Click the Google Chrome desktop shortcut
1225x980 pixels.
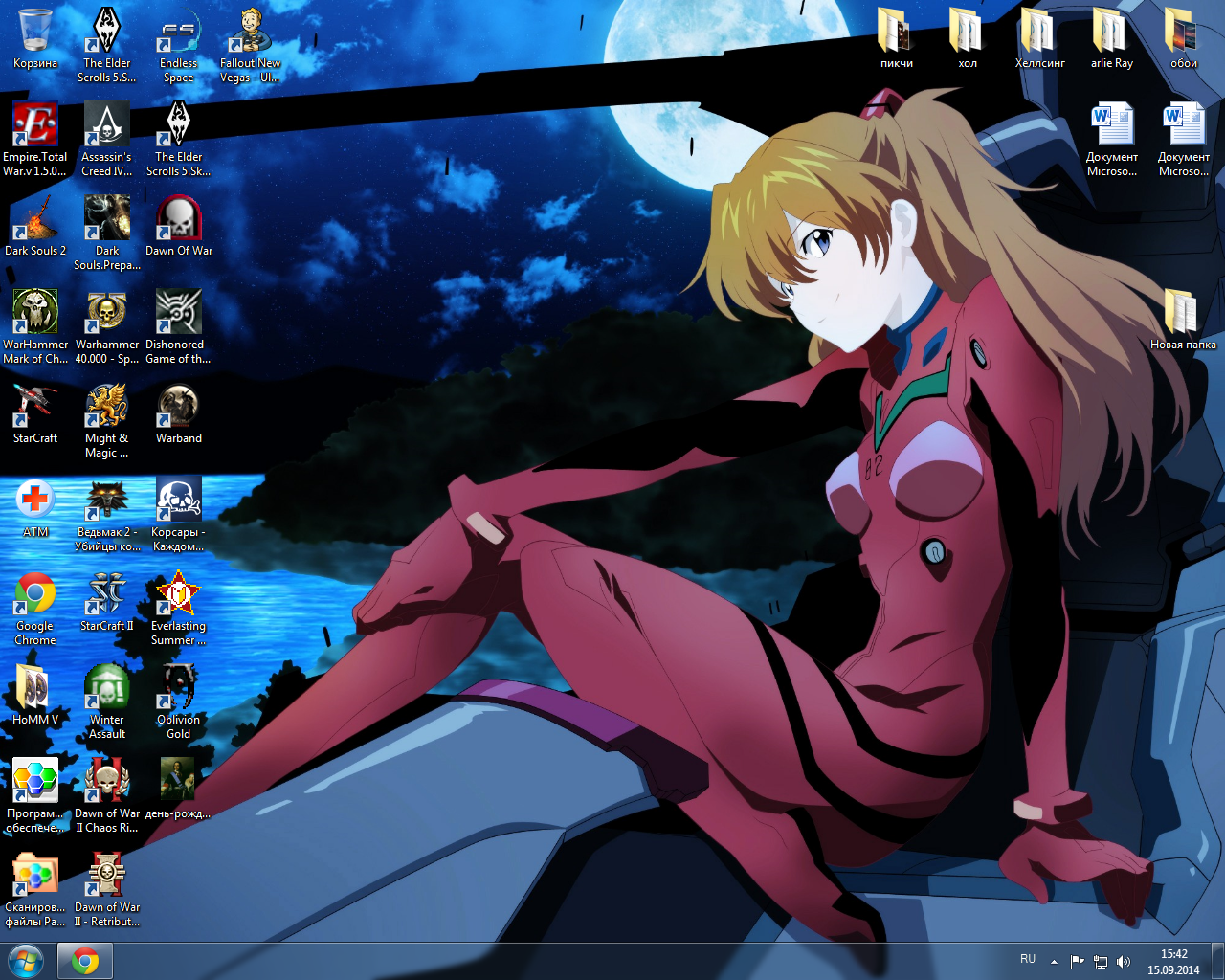[x=35, y=608]
